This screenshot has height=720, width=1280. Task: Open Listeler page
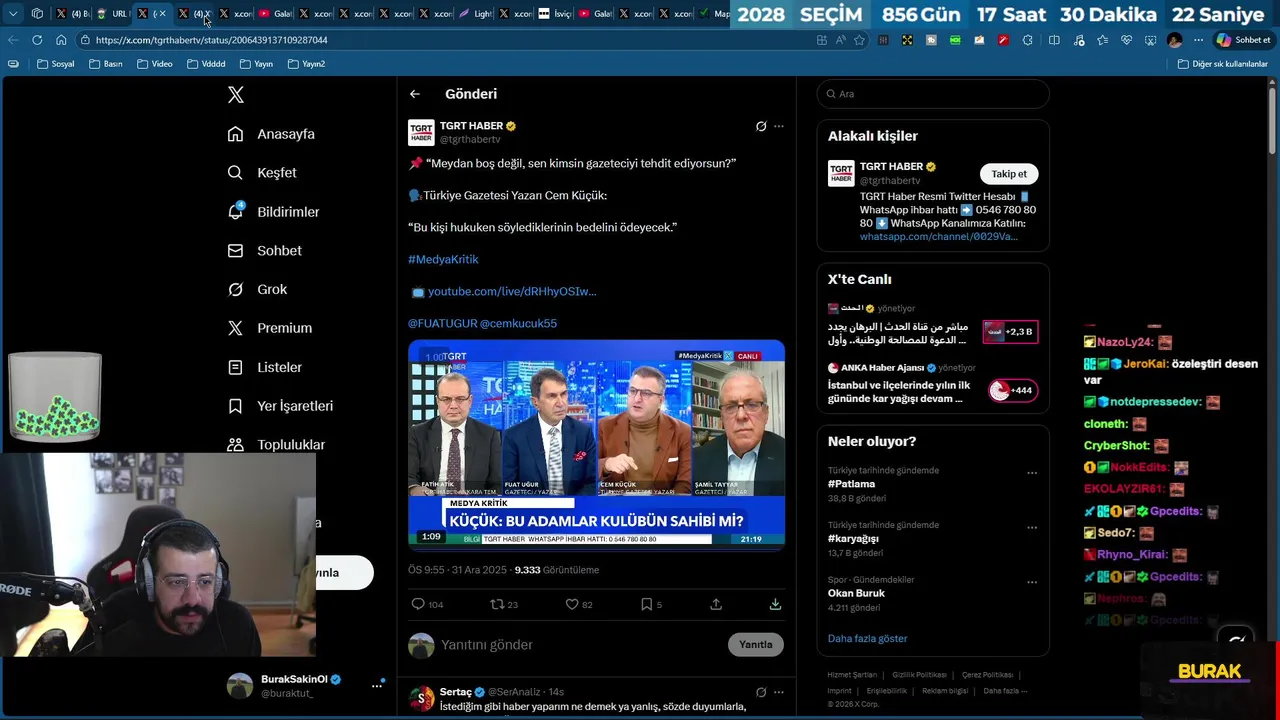click(x=264, y=367)
